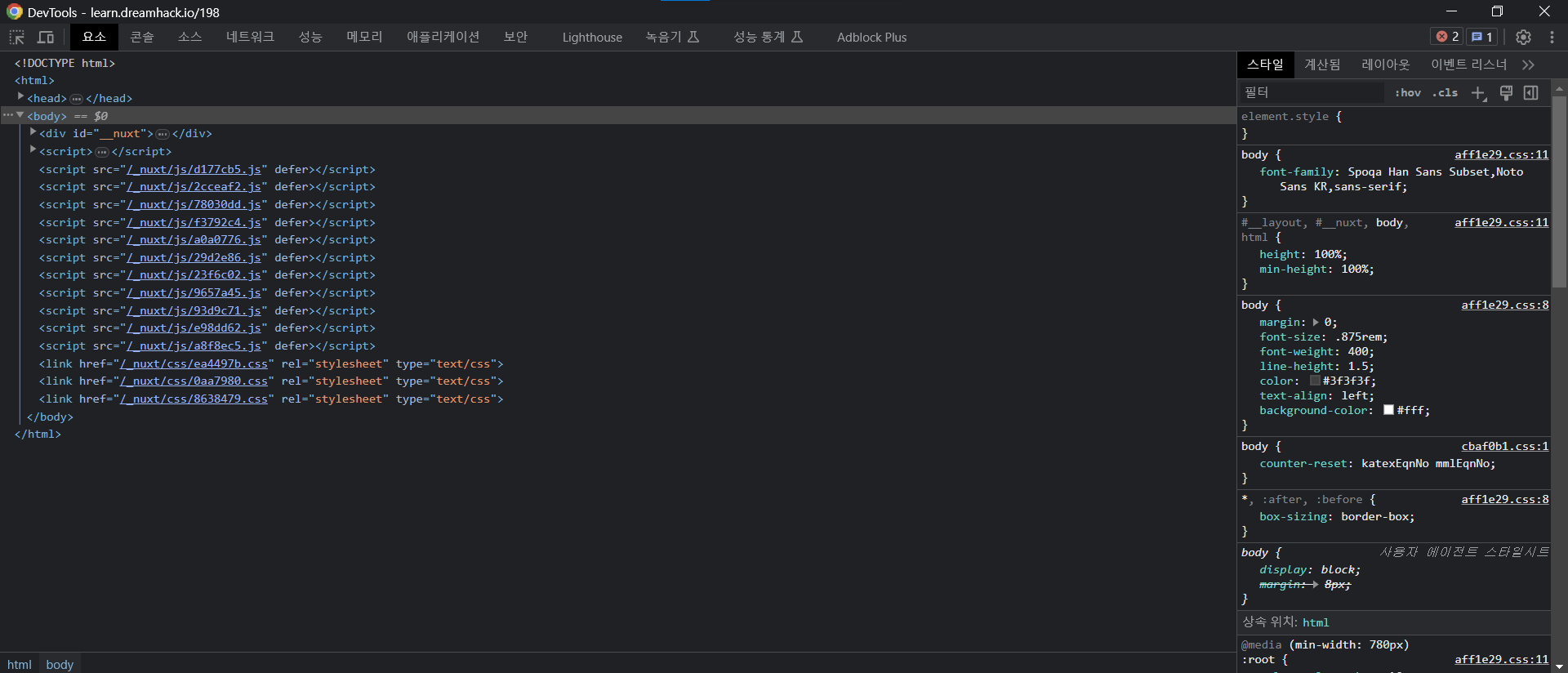The height and width of the screenshot is (673, 1568).
Task: Click the counter-reset property value
Action: pos(1426,464)
